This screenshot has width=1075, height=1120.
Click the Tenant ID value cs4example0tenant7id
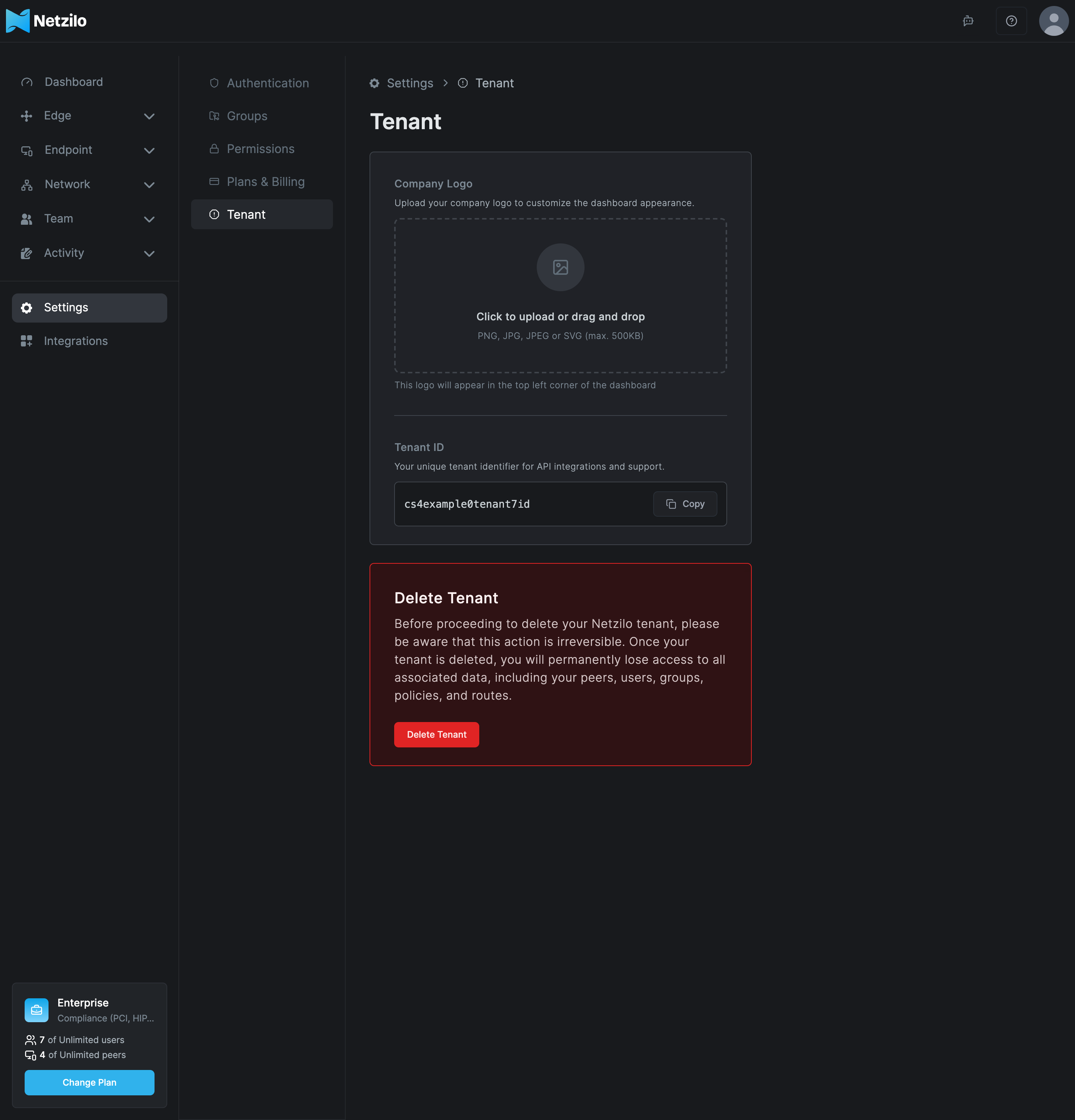467,504
